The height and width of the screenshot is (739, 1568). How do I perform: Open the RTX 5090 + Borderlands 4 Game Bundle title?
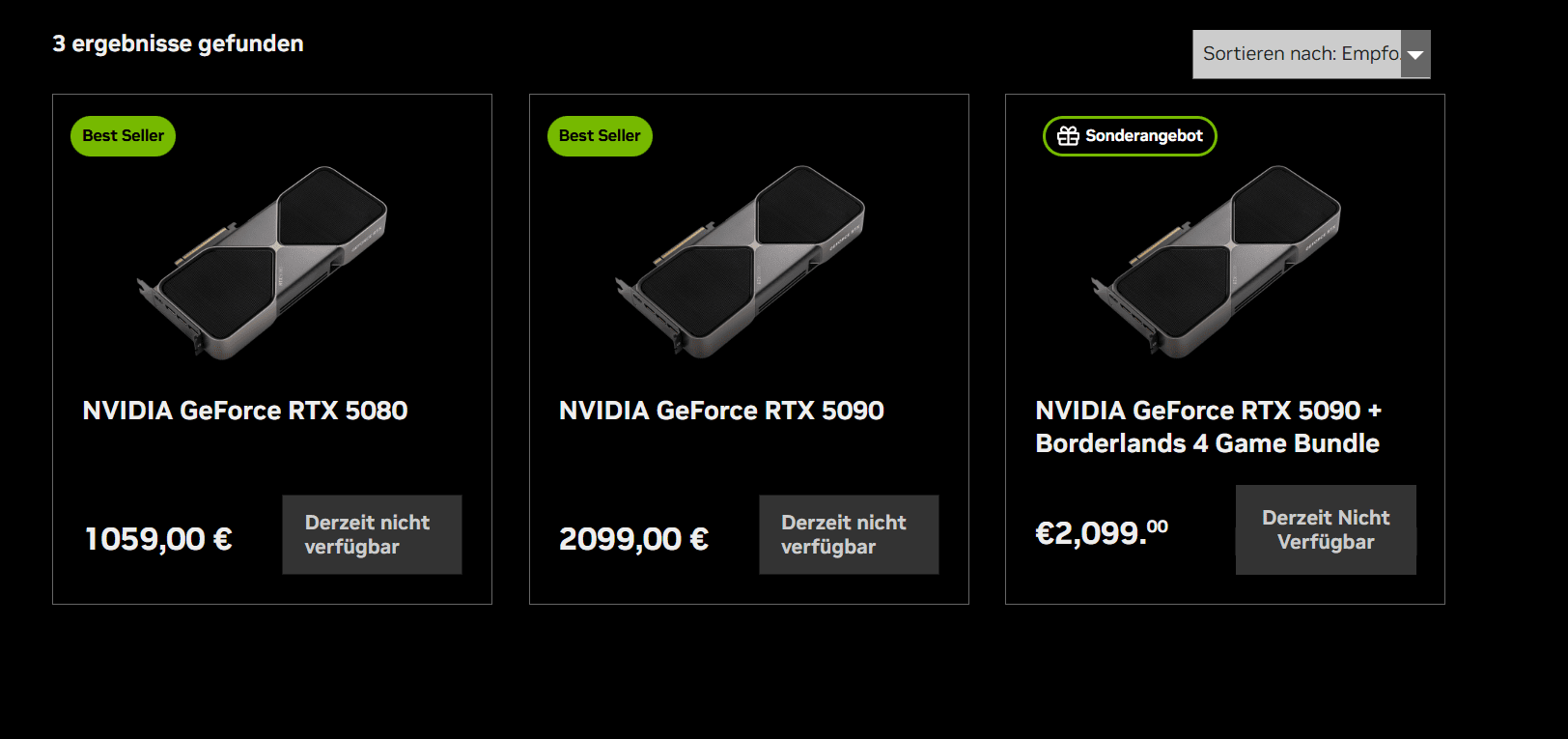pos(1208,427)
